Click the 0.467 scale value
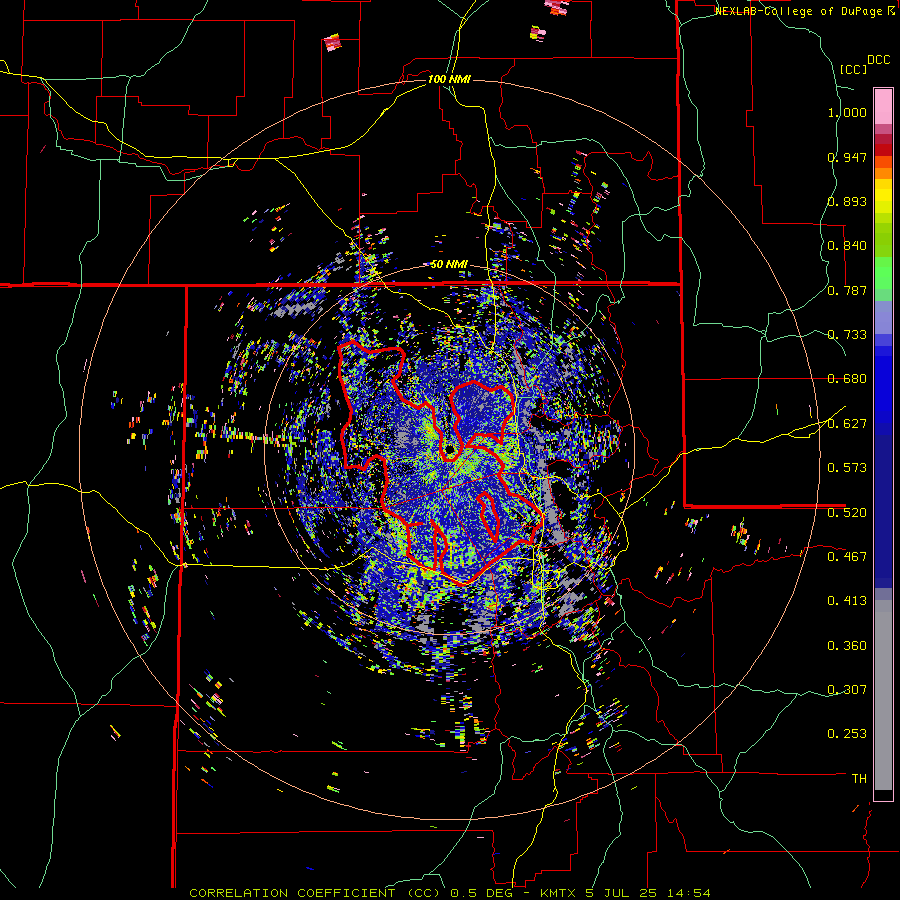Viewport: 900px width, 900px height. [847, 556]
